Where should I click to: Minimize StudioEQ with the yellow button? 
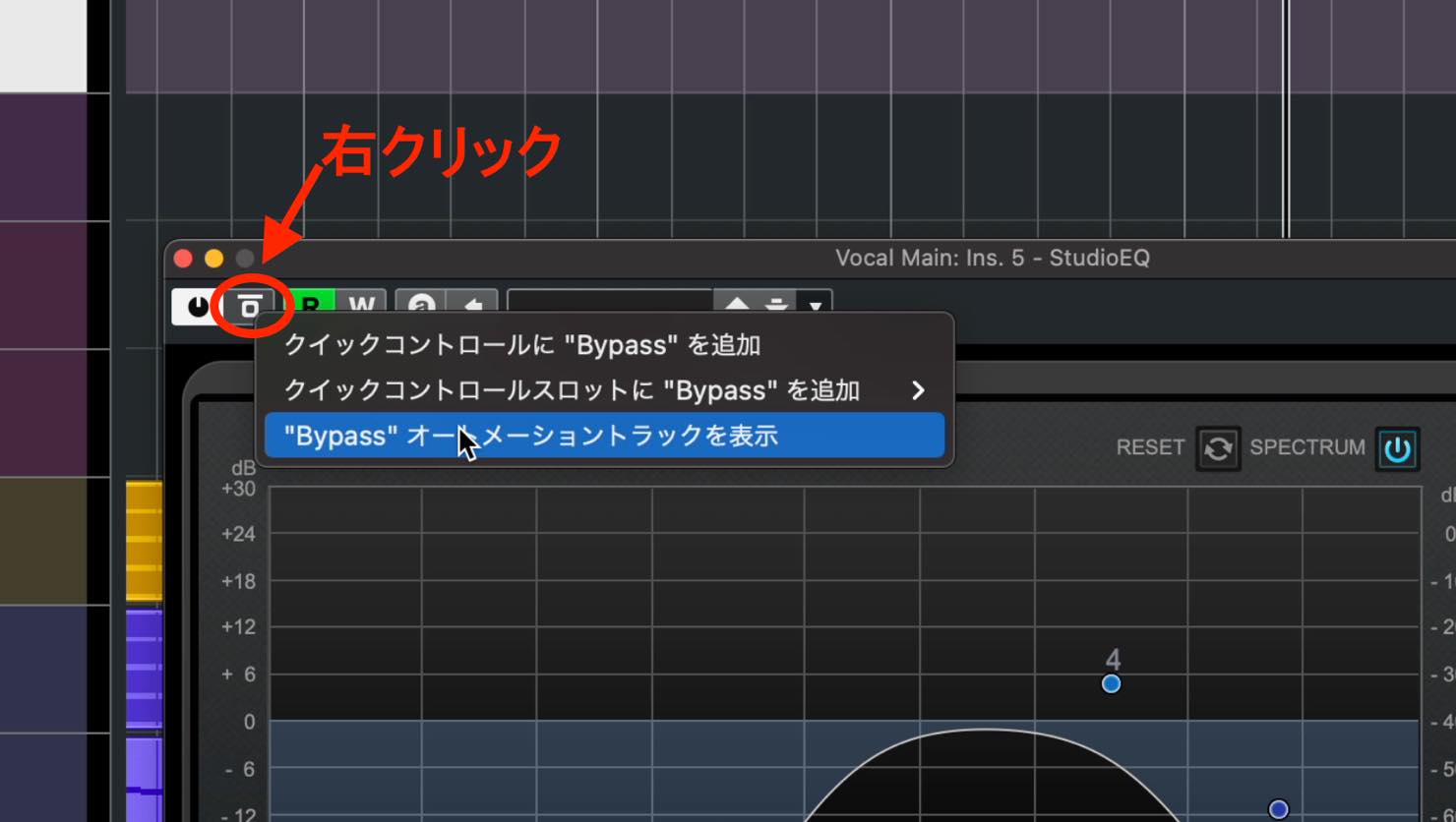coord(213,259)
